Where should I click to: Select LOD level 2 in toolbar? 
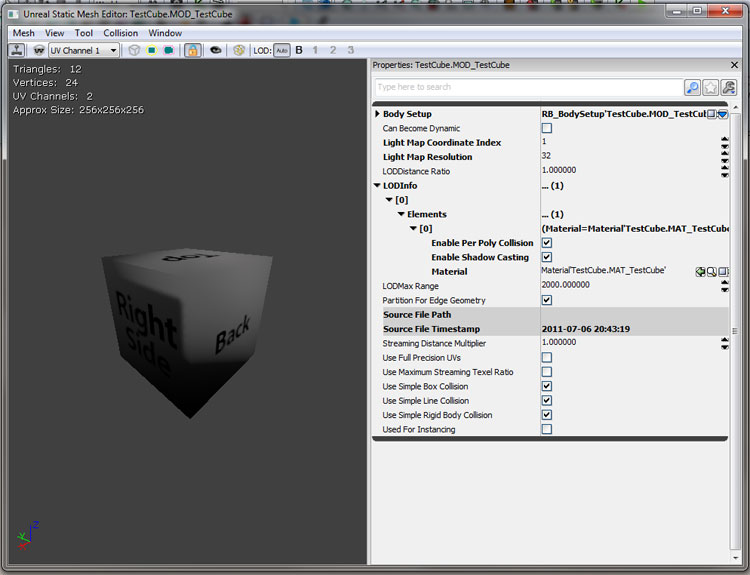coord(333,50)
